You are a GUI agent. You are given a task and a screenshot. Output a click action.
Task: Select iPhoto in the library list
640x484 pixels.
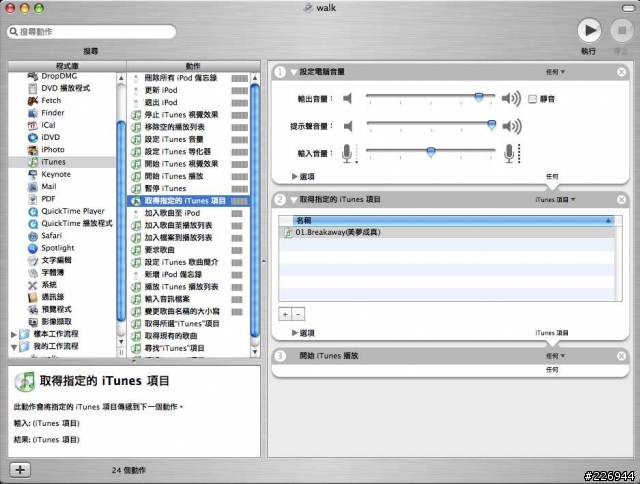(53, 149)
